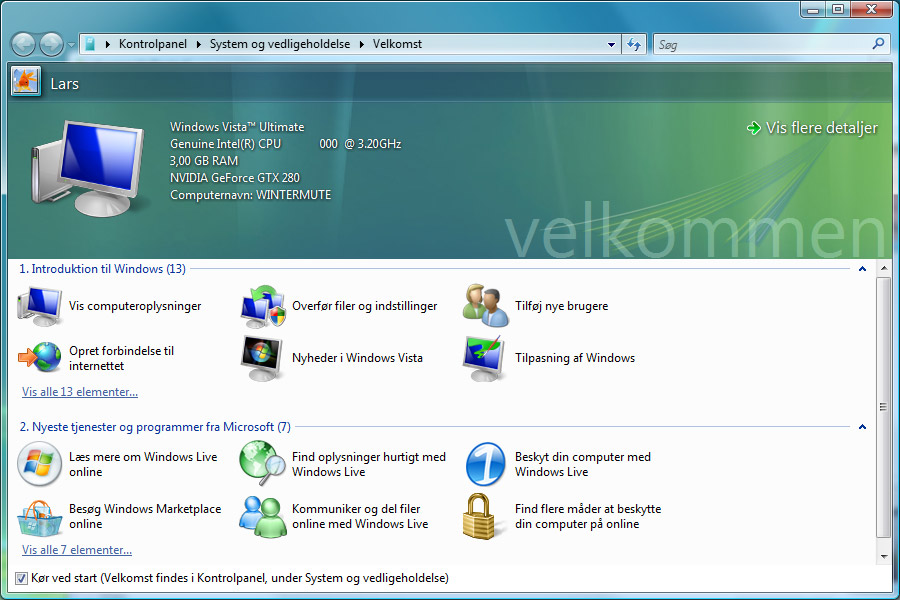The width and height of the screenshot is (900, 600).
Task: Open the Windows Live OneCare blue icon
Action: tap(486, 464)
